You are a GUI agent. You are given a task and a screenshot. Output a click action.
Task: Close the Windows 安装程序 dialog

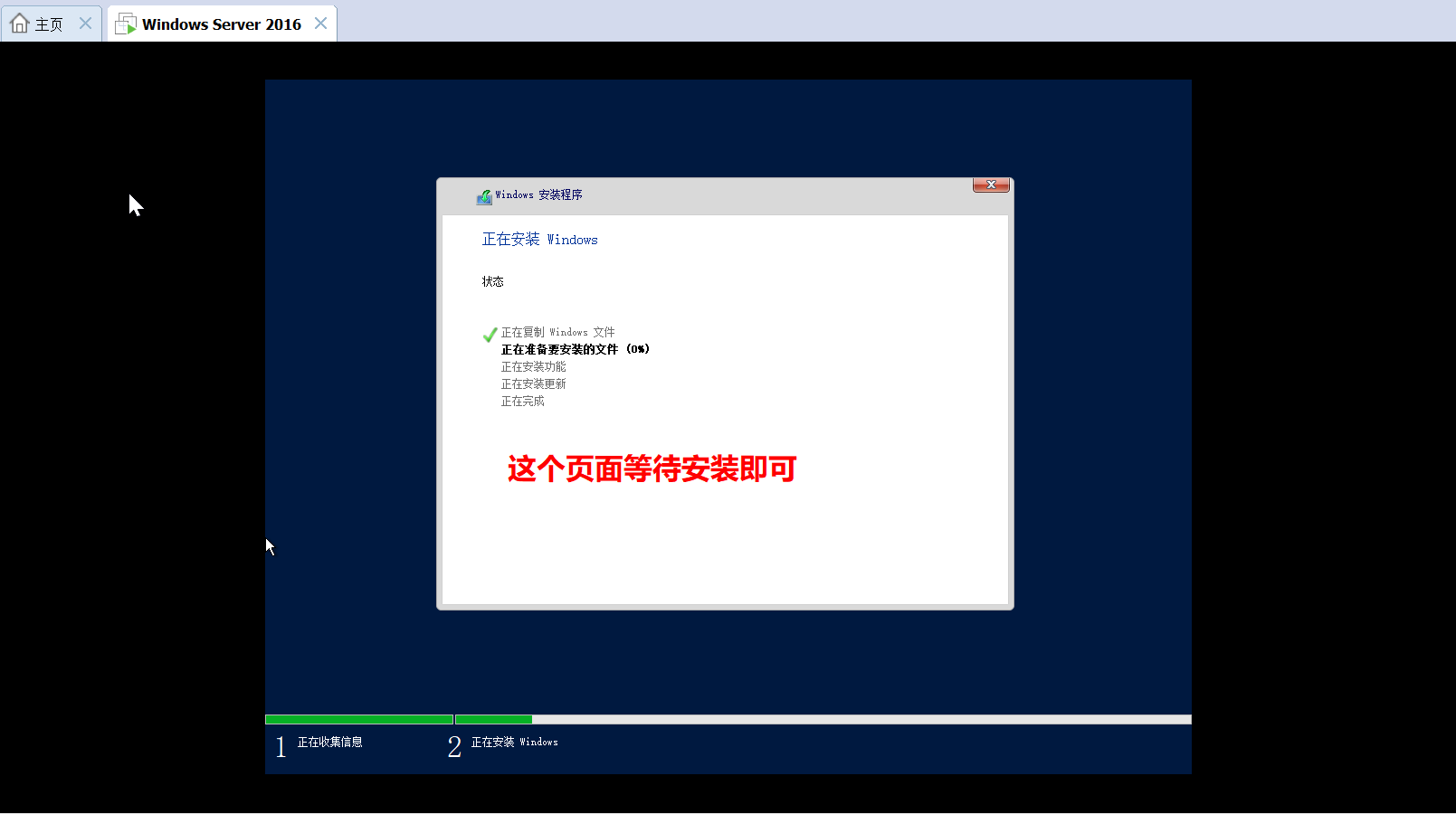point(991,185)
